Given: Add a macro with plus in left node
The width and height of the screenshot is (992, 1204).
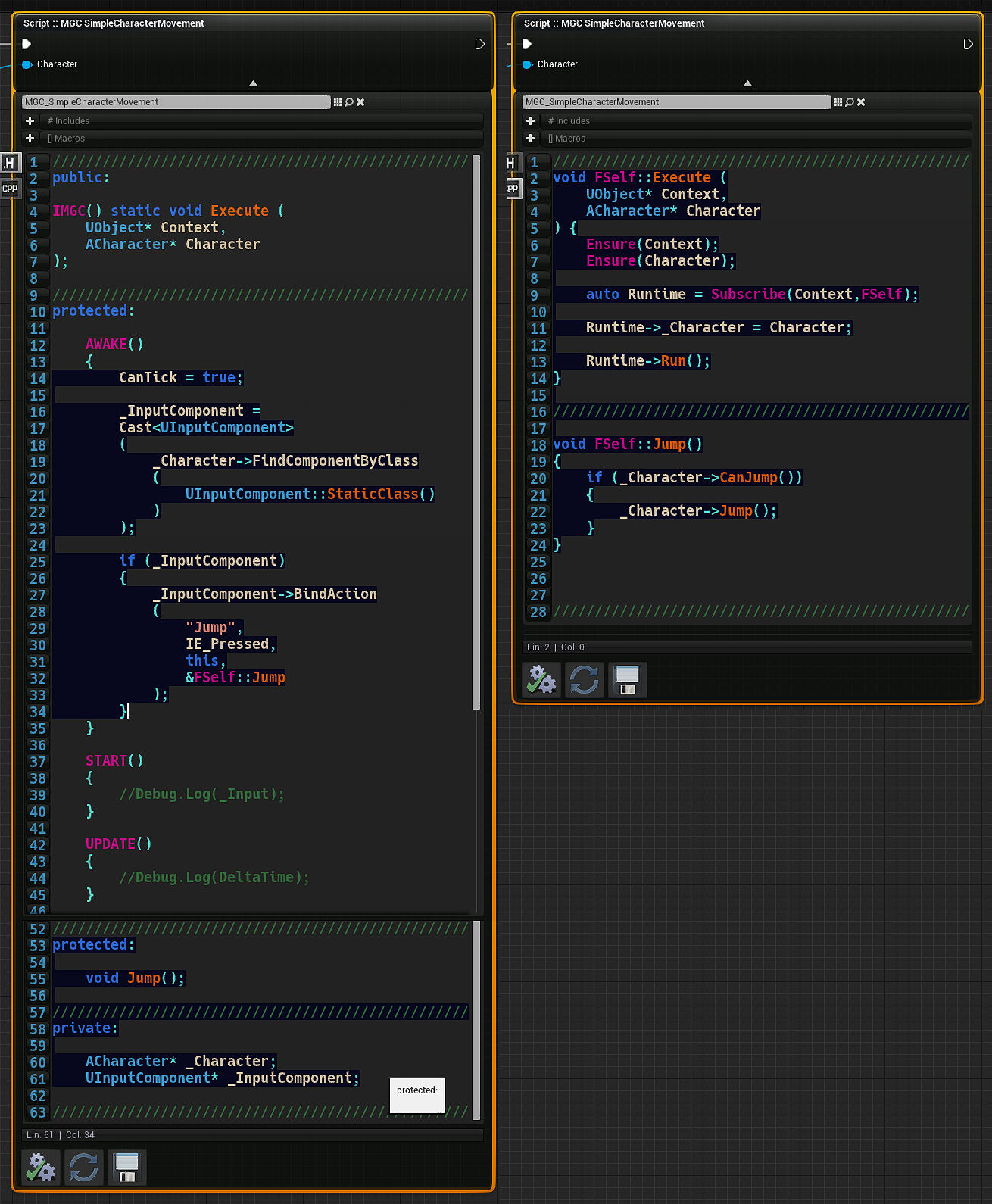Looking at the screenshot, I should point(30,138).
